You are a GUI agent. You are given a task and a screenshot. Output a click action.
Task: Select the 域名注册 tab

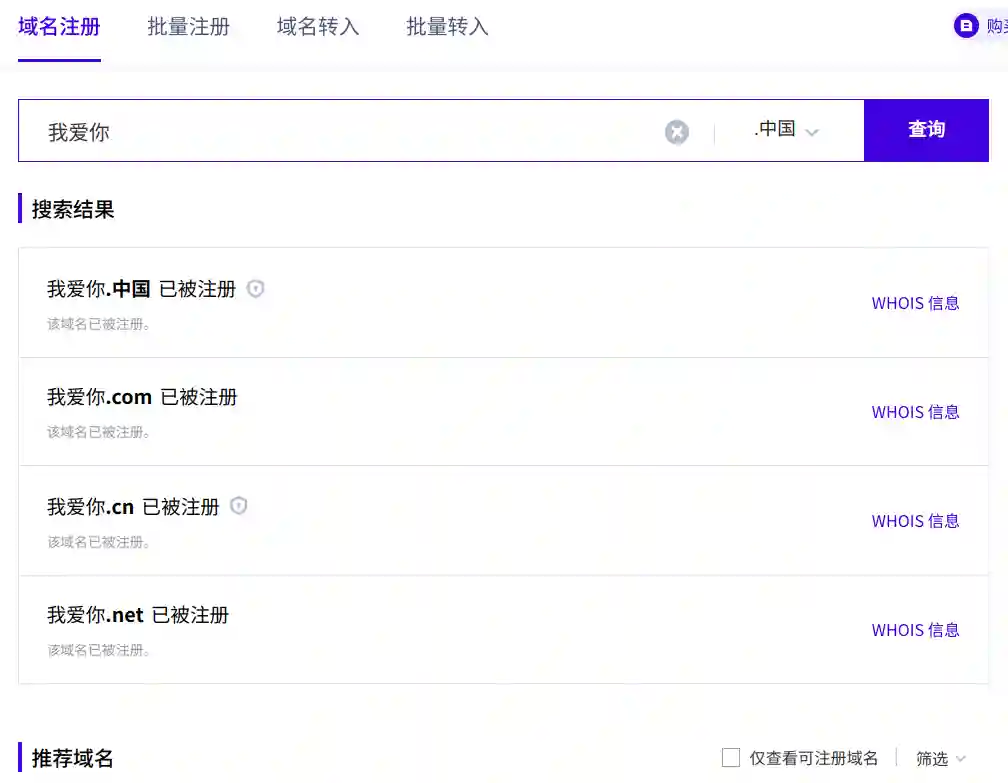tap(59, 29)
